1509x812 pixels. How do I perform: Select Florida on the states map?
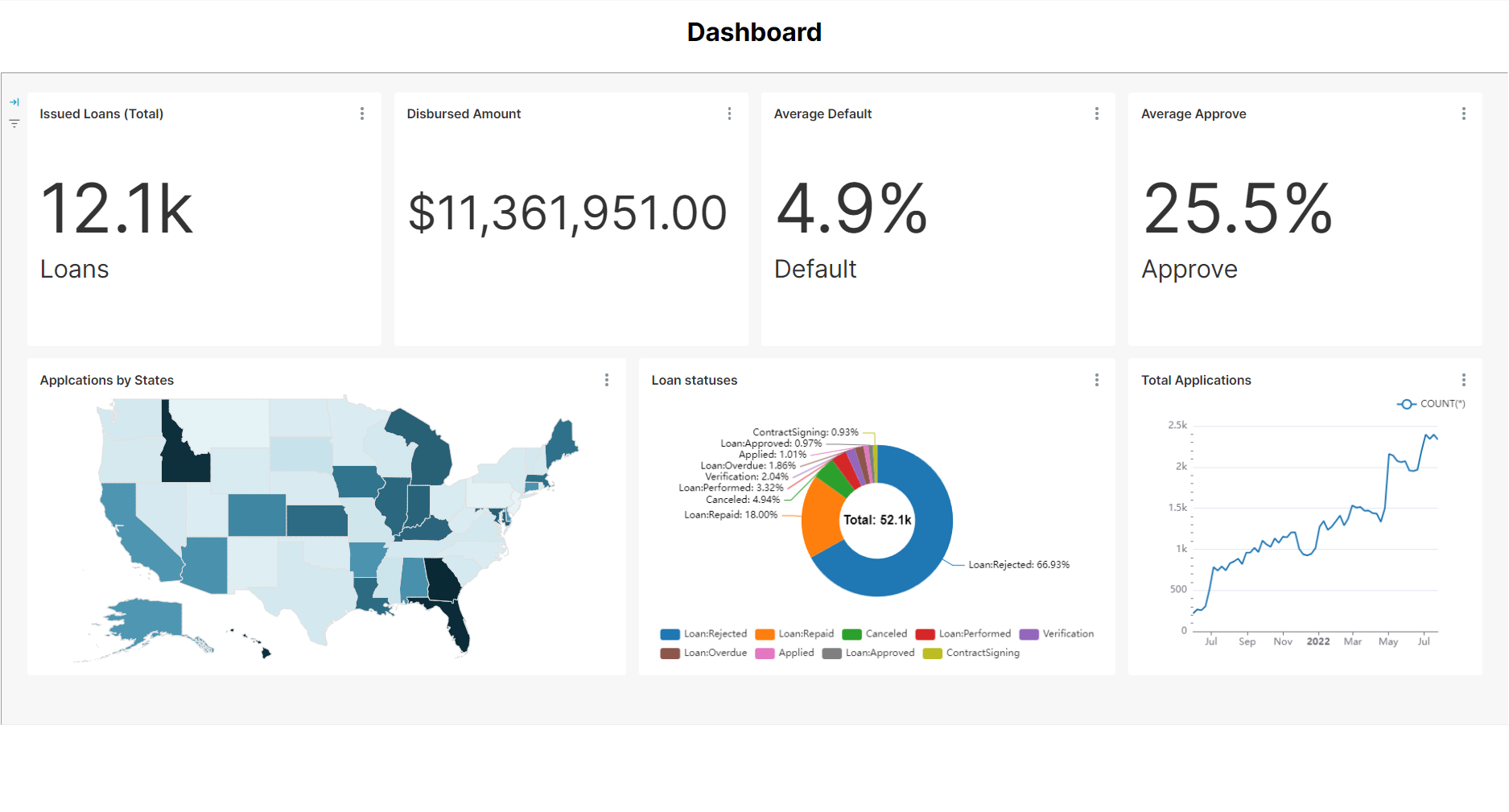[456, 620]
